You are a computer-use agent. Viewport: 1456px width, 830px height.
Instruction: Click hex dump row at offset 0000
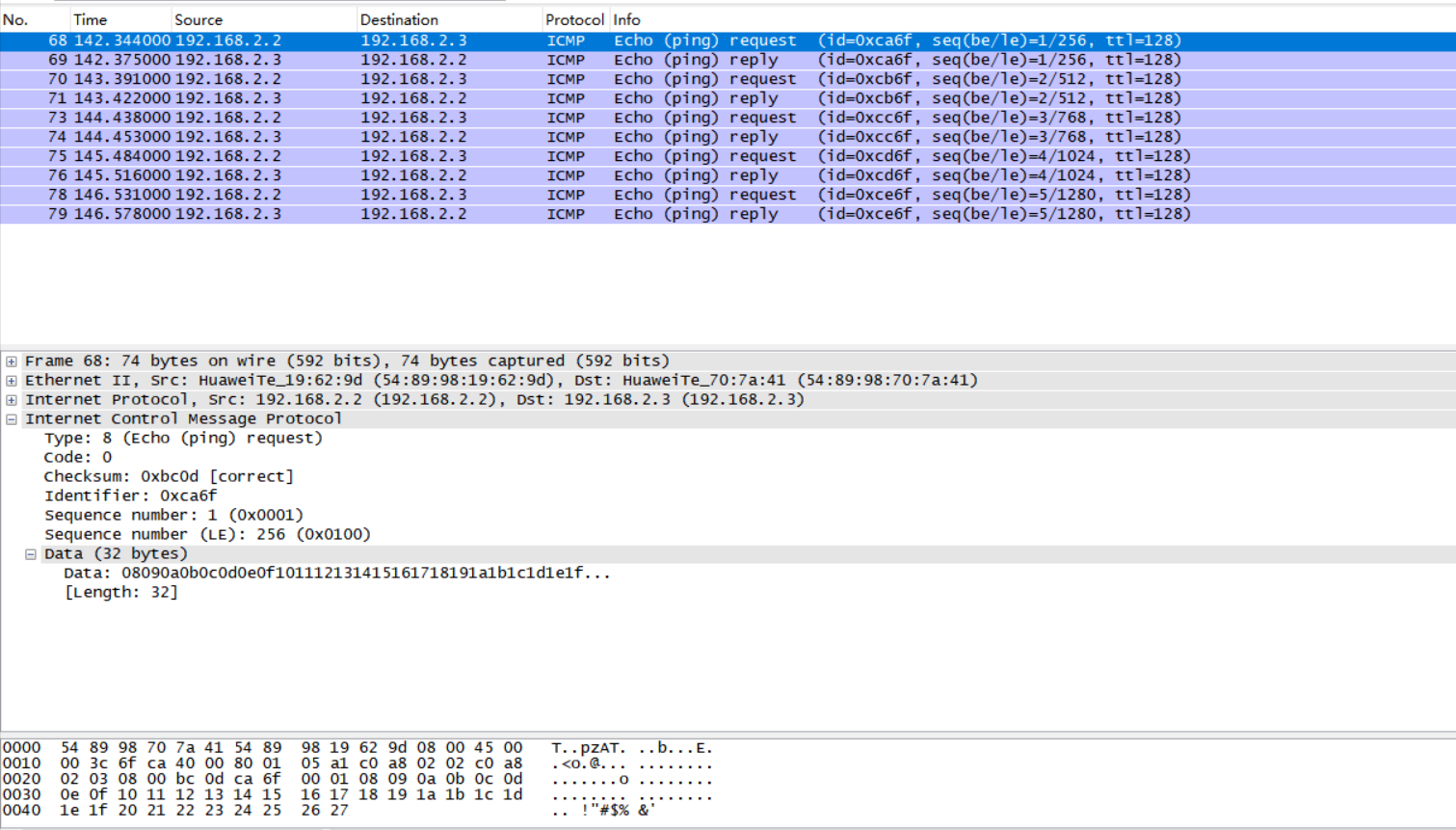358,748
